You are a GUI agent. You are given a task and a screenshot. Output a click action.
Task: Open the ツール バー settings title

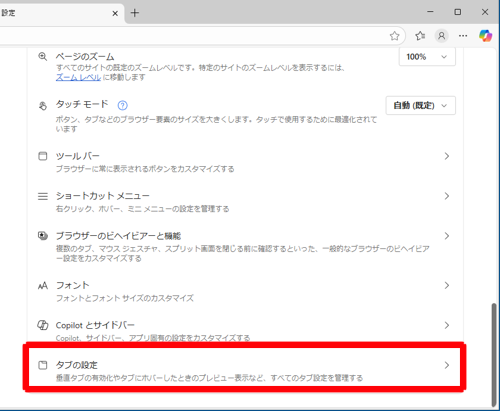(78, 156)
